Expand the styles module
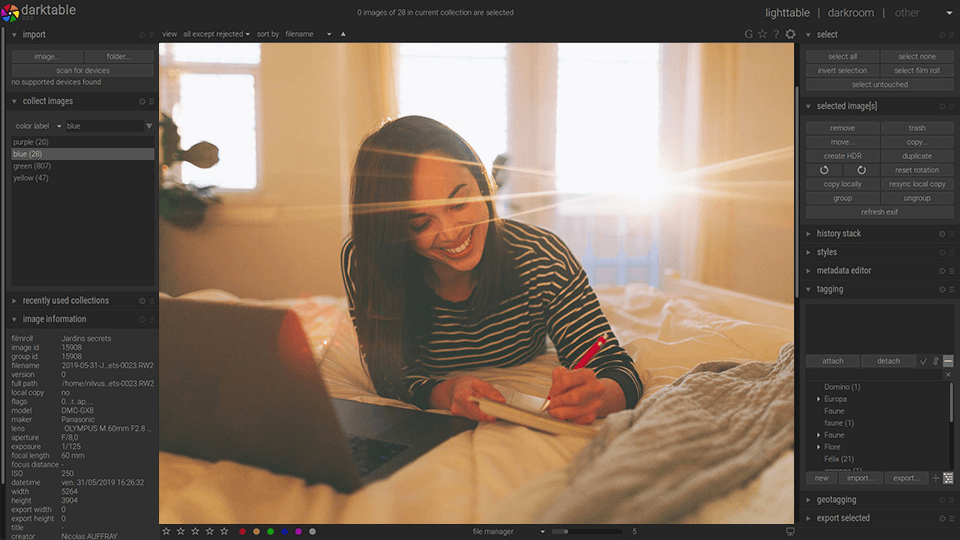960x540 pixels. pyautogui.click(x=808, y=252)
